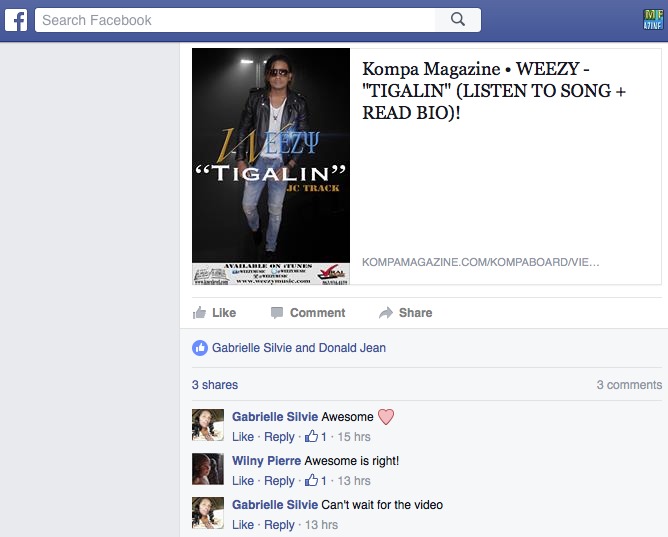The height and width of the screenshot is (537, 668).
Task: Open the 15 hrs timestamp
Action: (354, 437)
